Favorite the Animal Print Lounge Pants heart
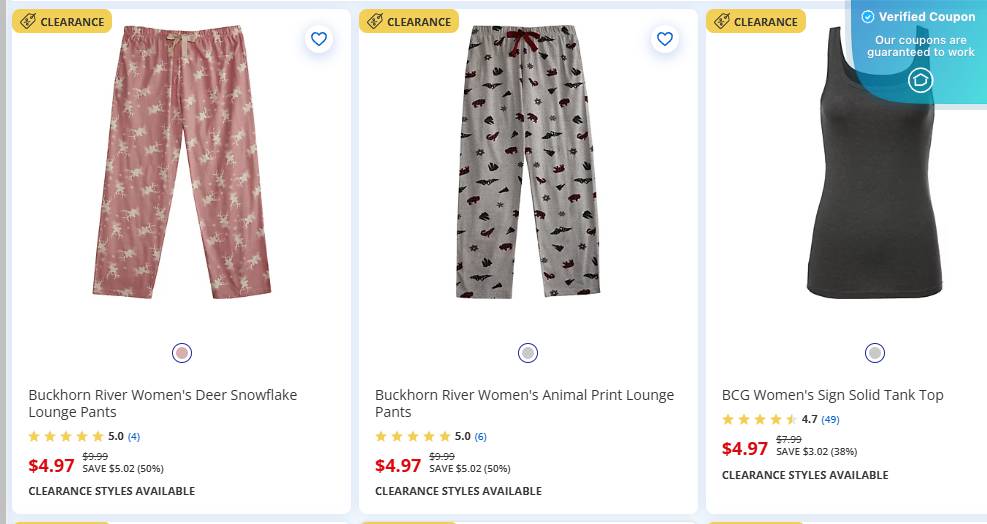 pos(665,39)
